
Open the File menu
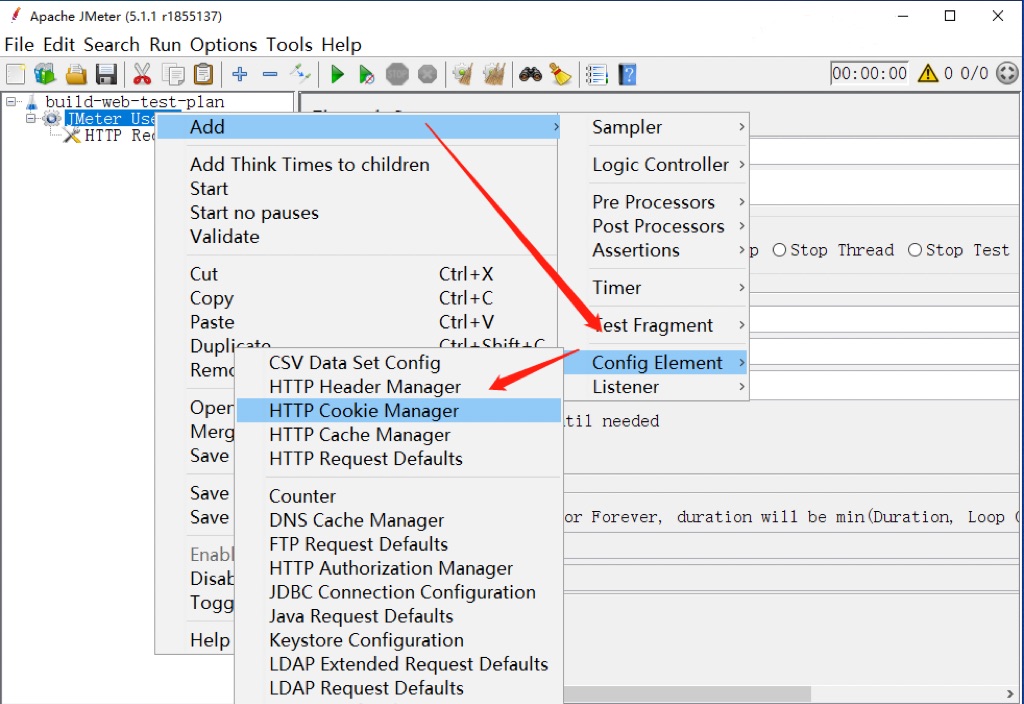[x=19, y=44]
